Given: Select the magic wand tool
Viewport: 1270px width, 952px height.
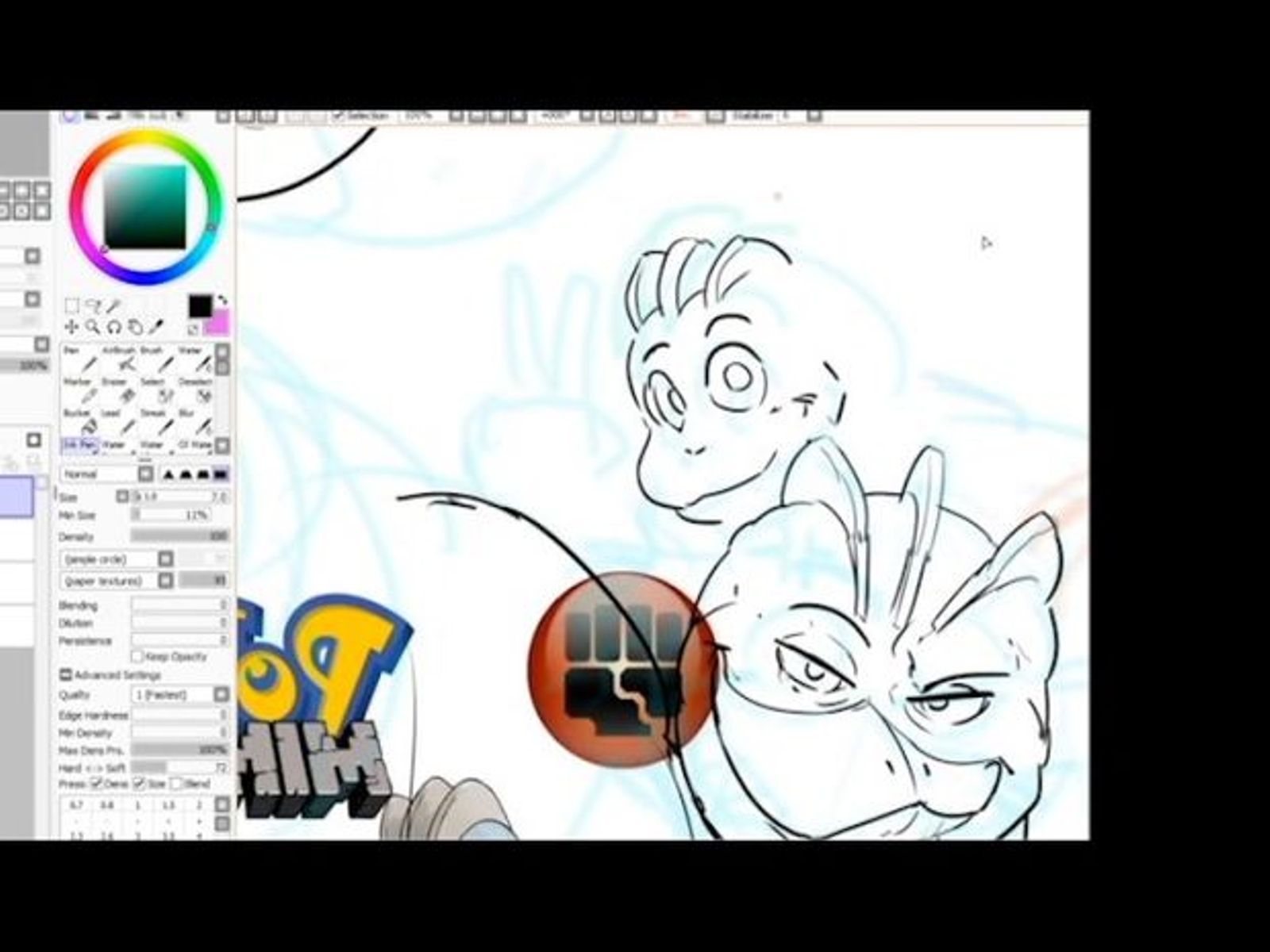Looking at the screenshot, I should 114,306.
